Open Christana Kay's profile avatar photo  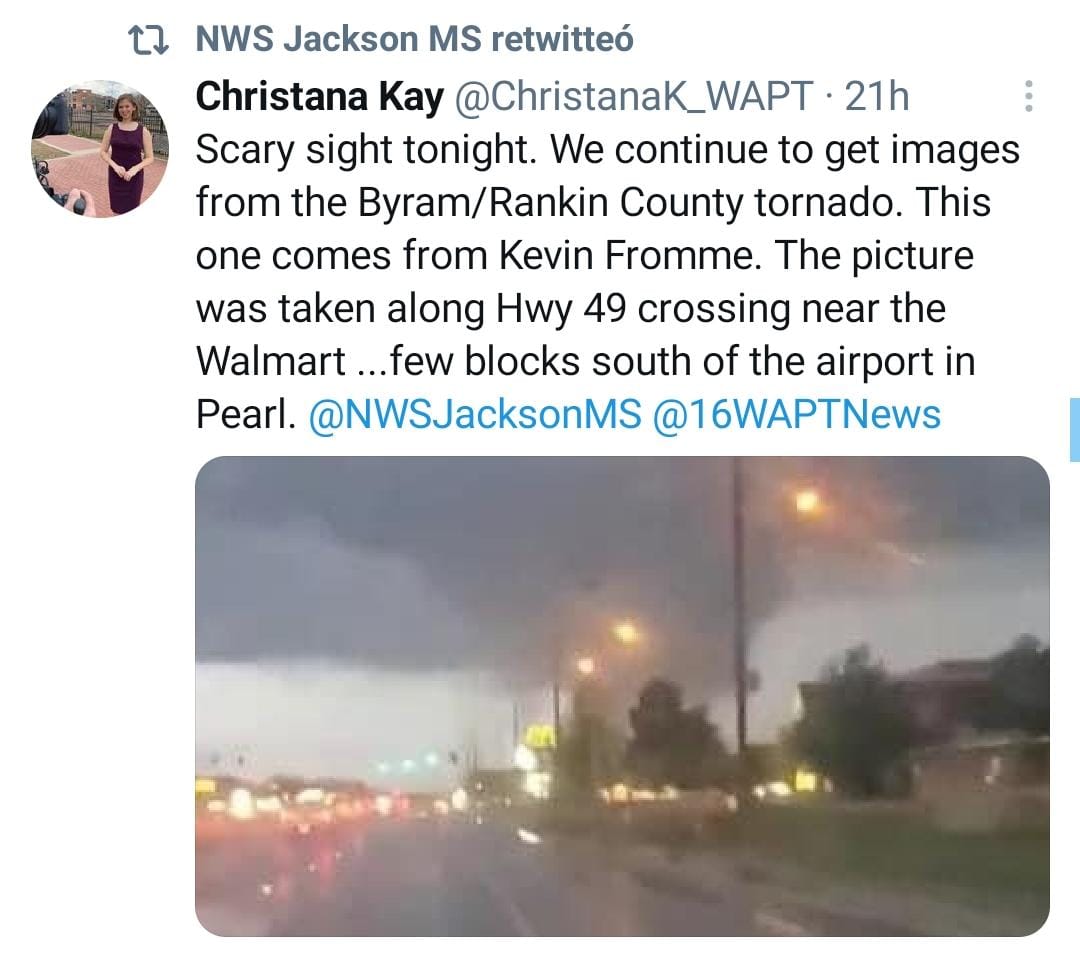point(100,149)
